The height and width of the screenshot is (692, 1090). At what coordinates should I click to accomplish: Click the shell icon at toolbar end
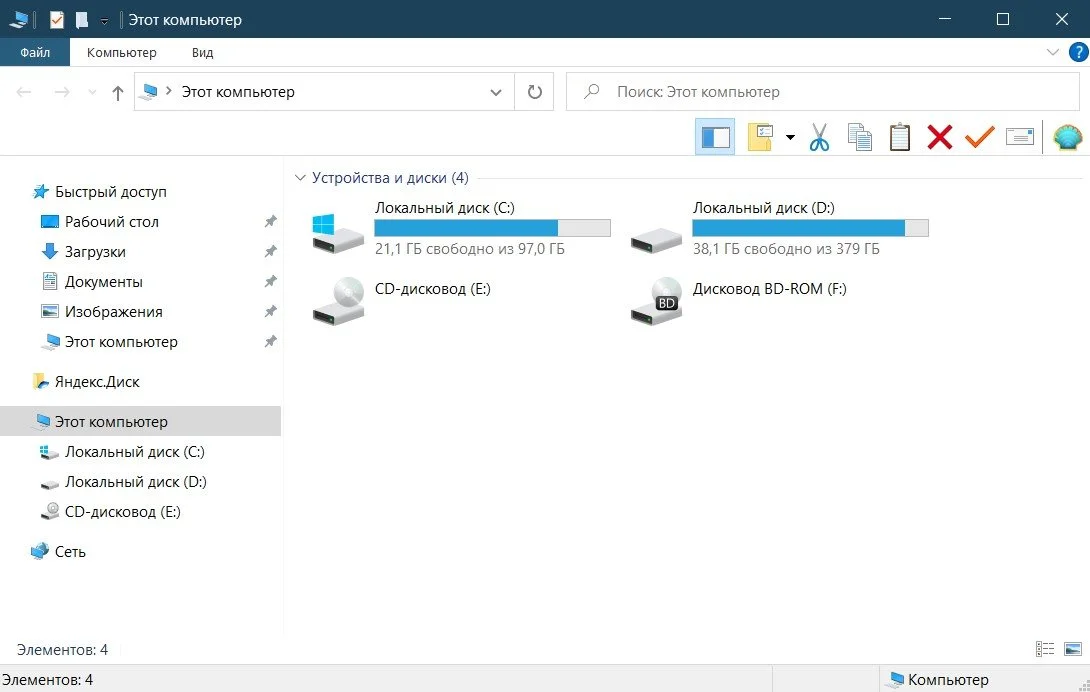pyautogui.click(x=1068, y=137)
